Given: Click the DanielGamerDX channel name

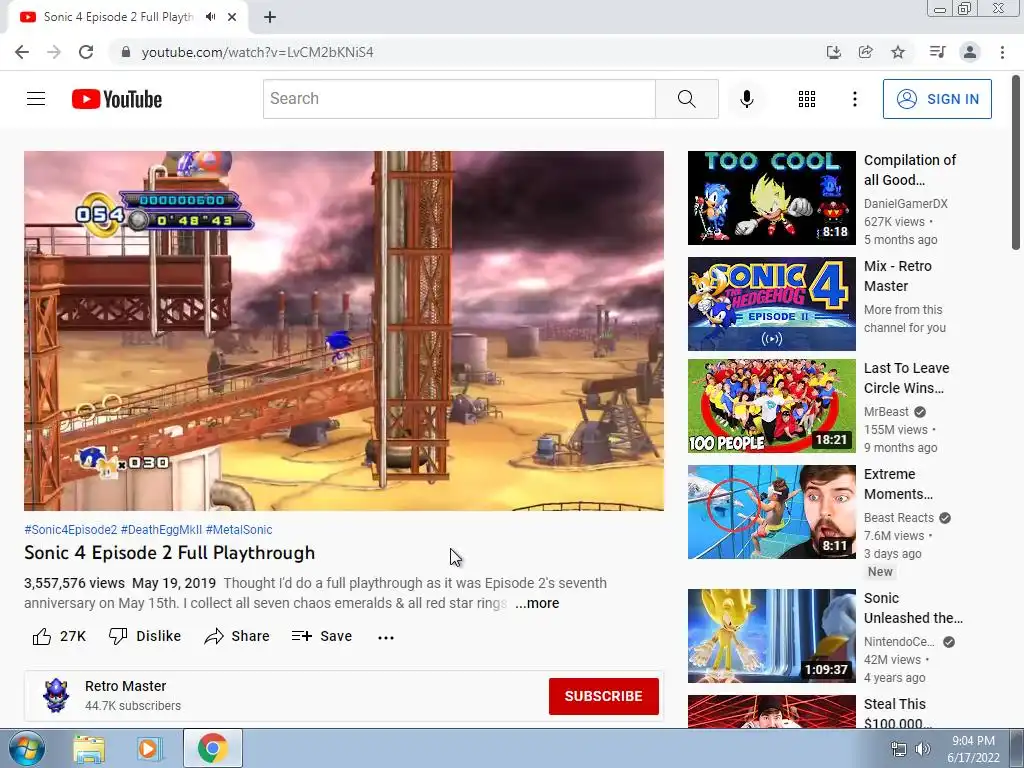Looking at the screenshot, I should (905, 204).
